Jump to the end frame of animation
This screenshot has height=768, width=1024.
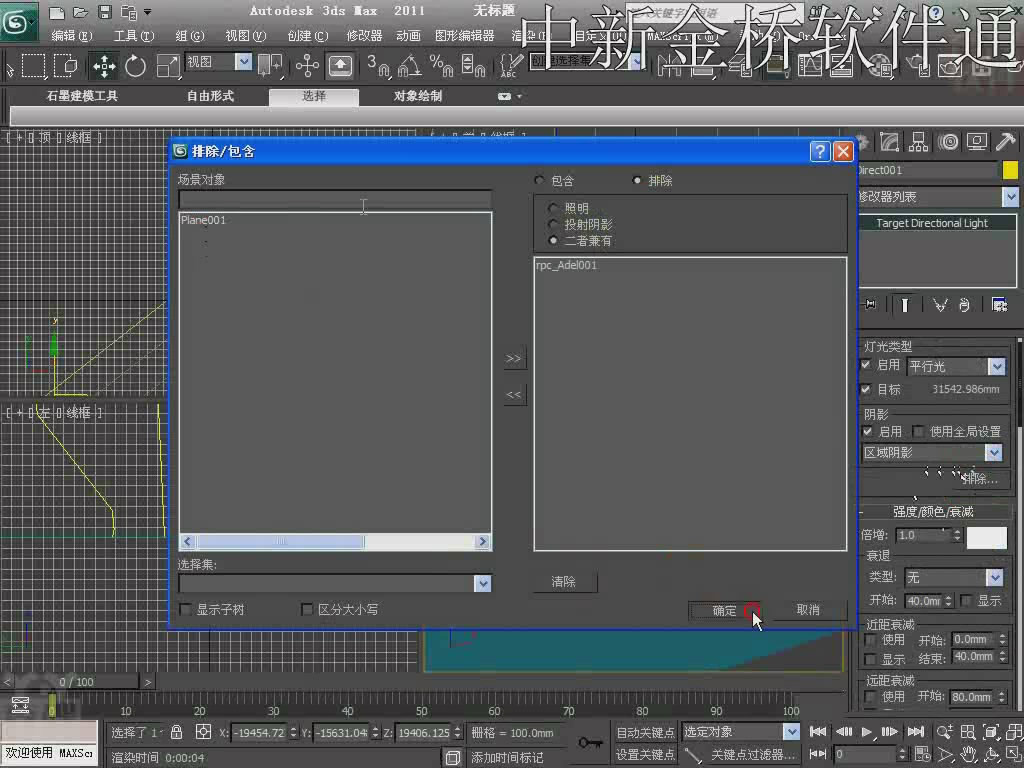[916, 732]
